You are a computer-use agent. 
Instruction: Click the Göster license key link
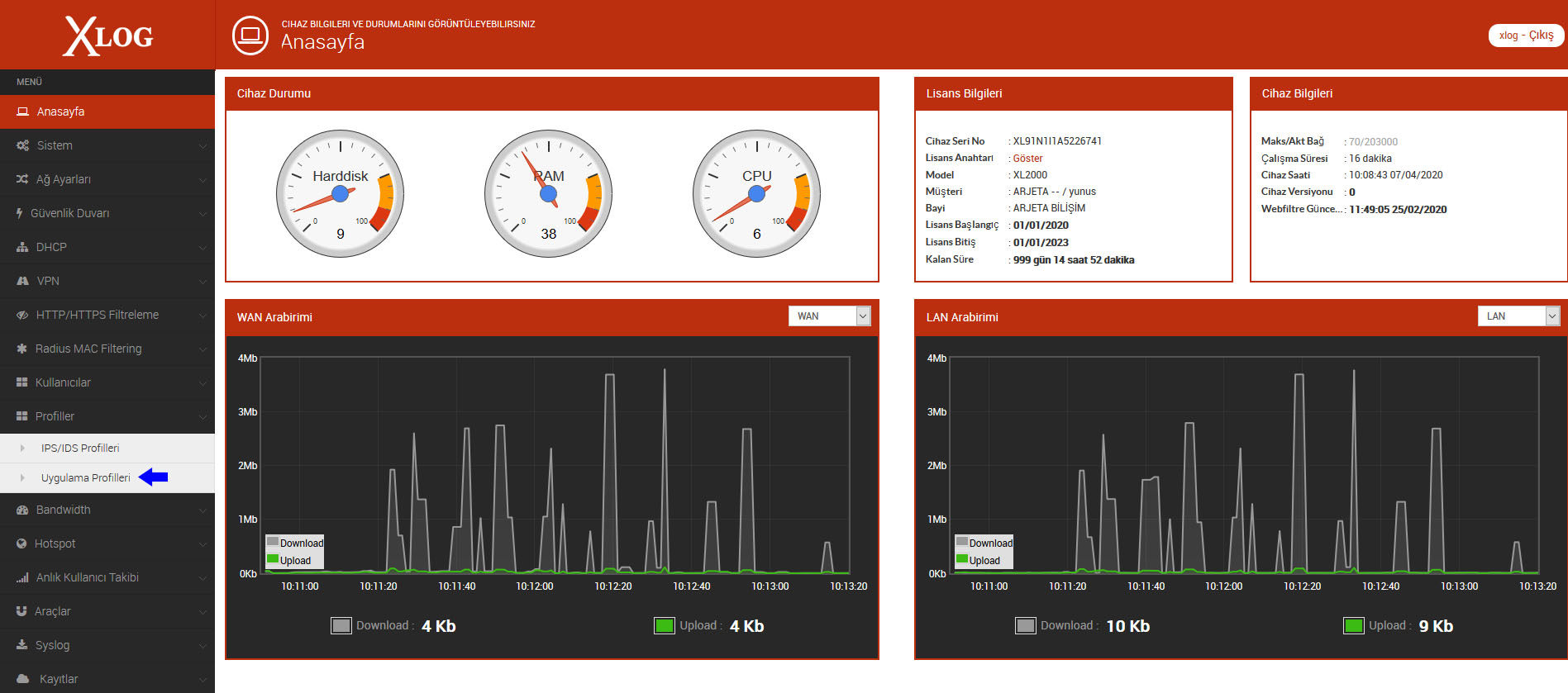point(1027,159)
